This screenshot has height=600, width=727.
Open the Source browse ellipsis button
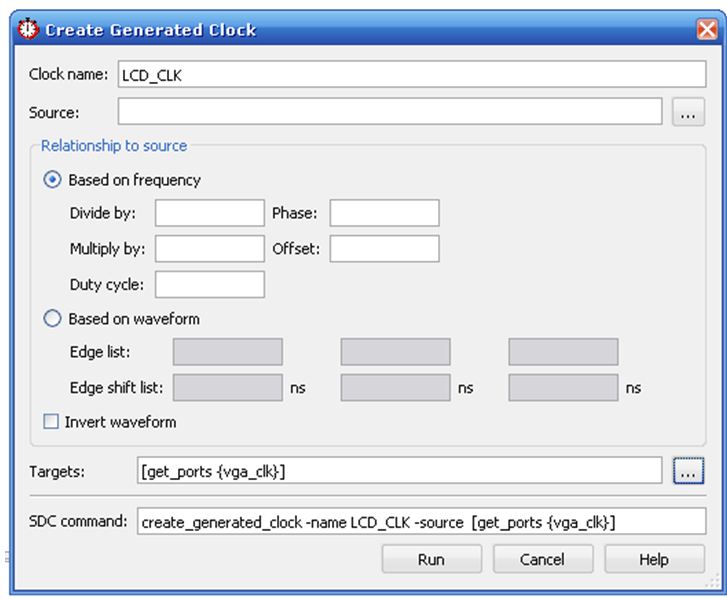coord(686,113)
